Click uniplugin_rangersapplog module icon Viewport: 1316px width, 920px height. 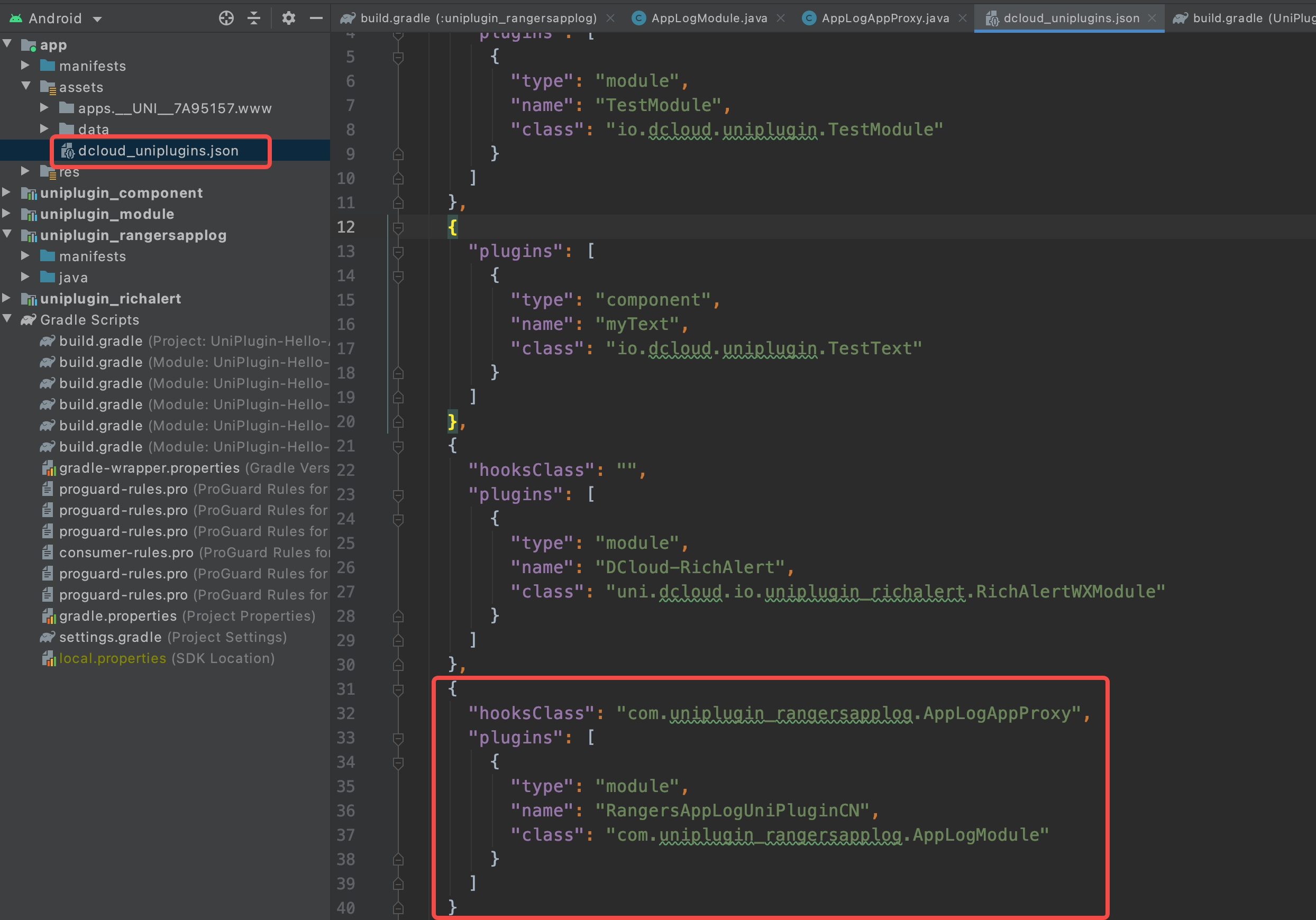click(x=29, y=235)
